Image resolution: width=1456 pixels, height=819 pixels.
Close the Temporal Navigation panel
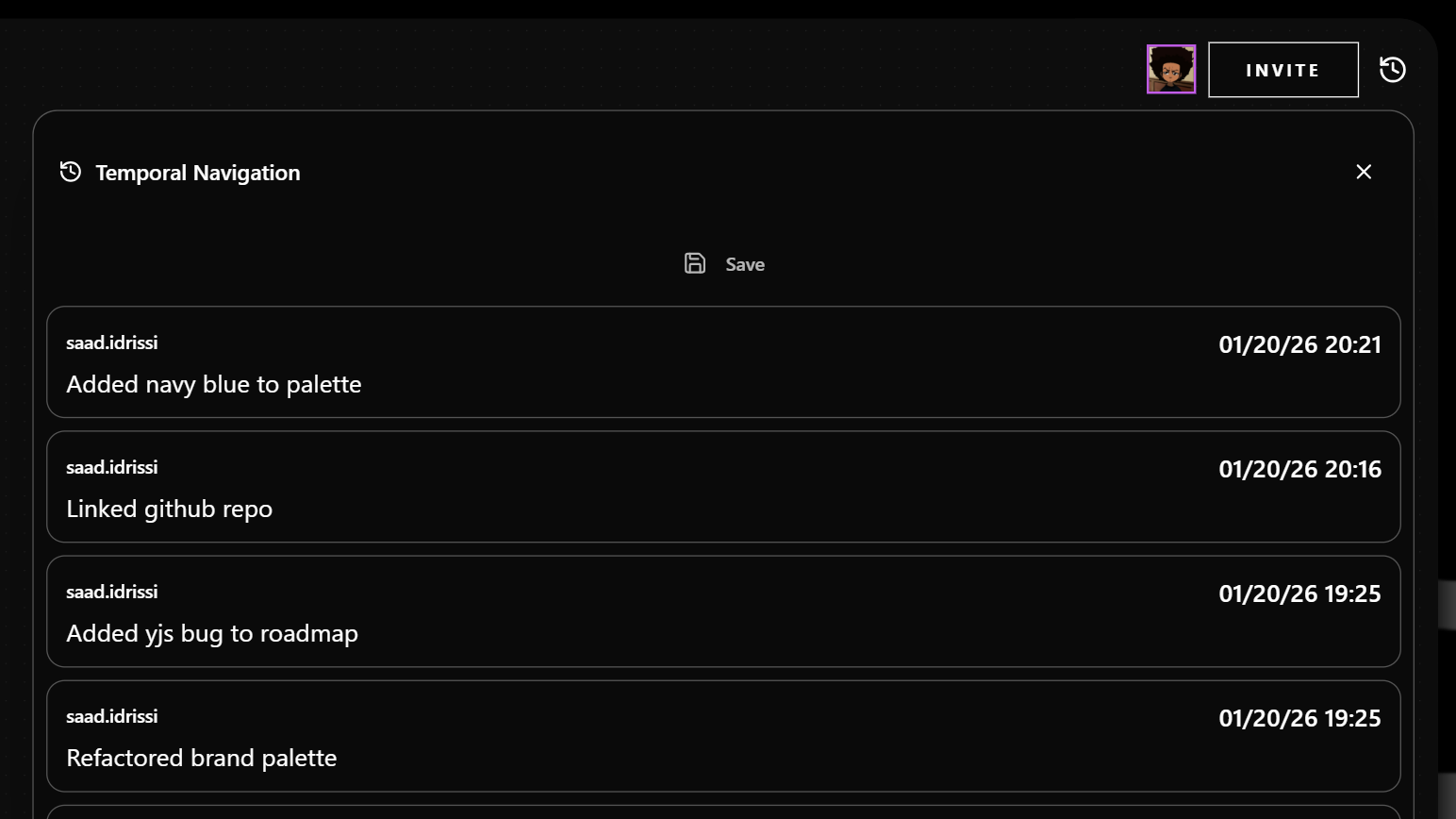pos(1364,172)
